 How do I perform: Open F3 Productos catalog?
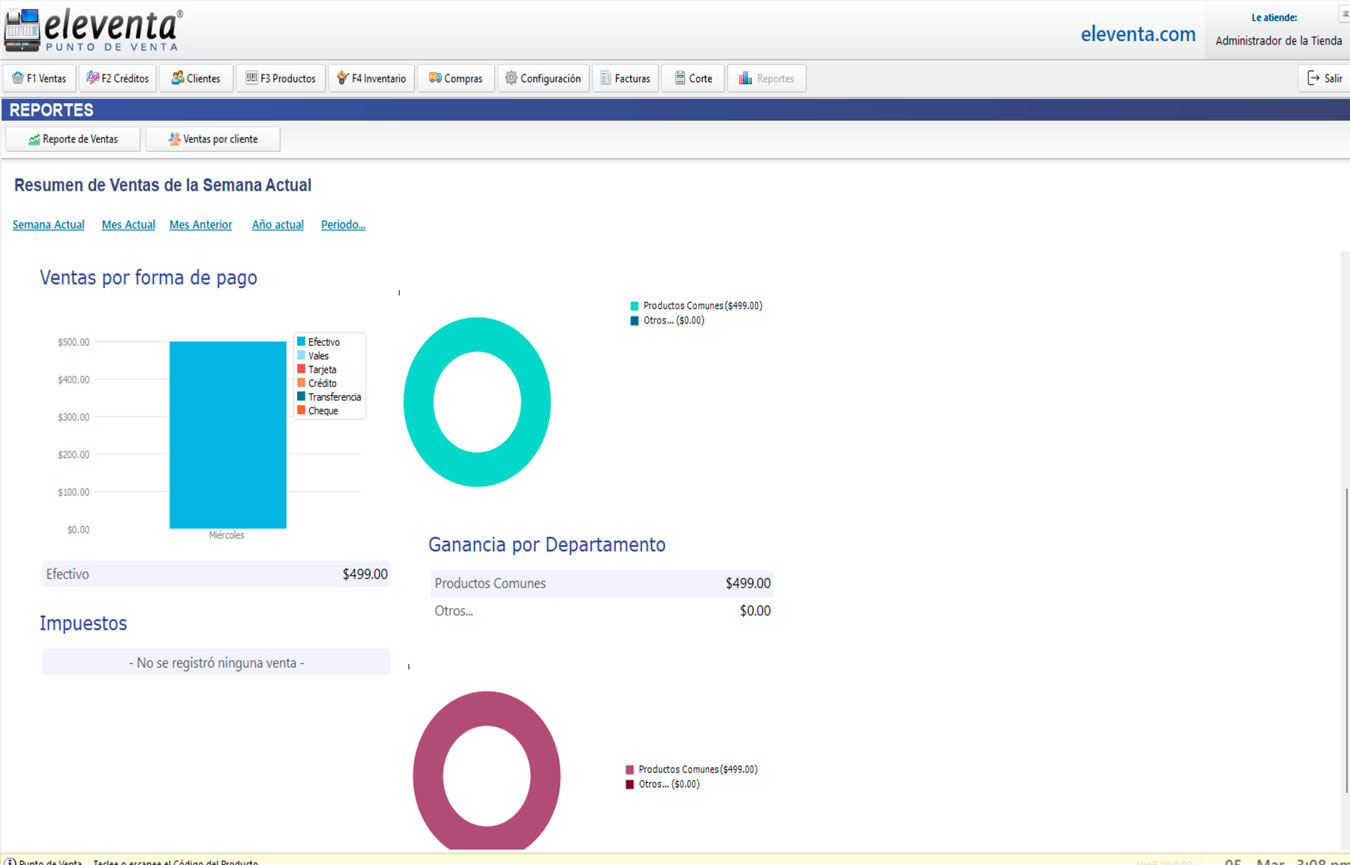(280, 79)
